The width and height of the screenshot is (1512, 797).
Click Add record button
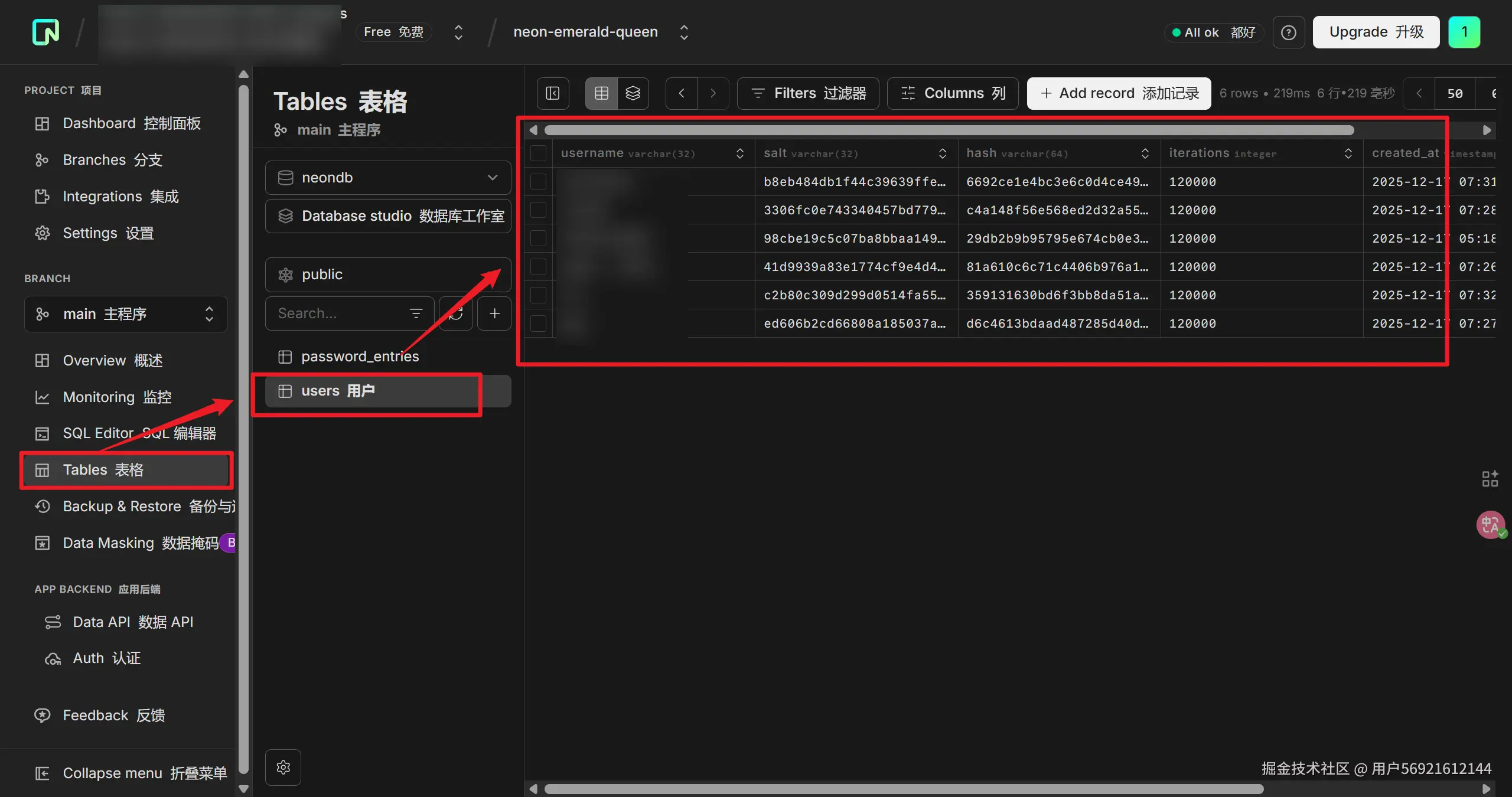coord(1119,93)
